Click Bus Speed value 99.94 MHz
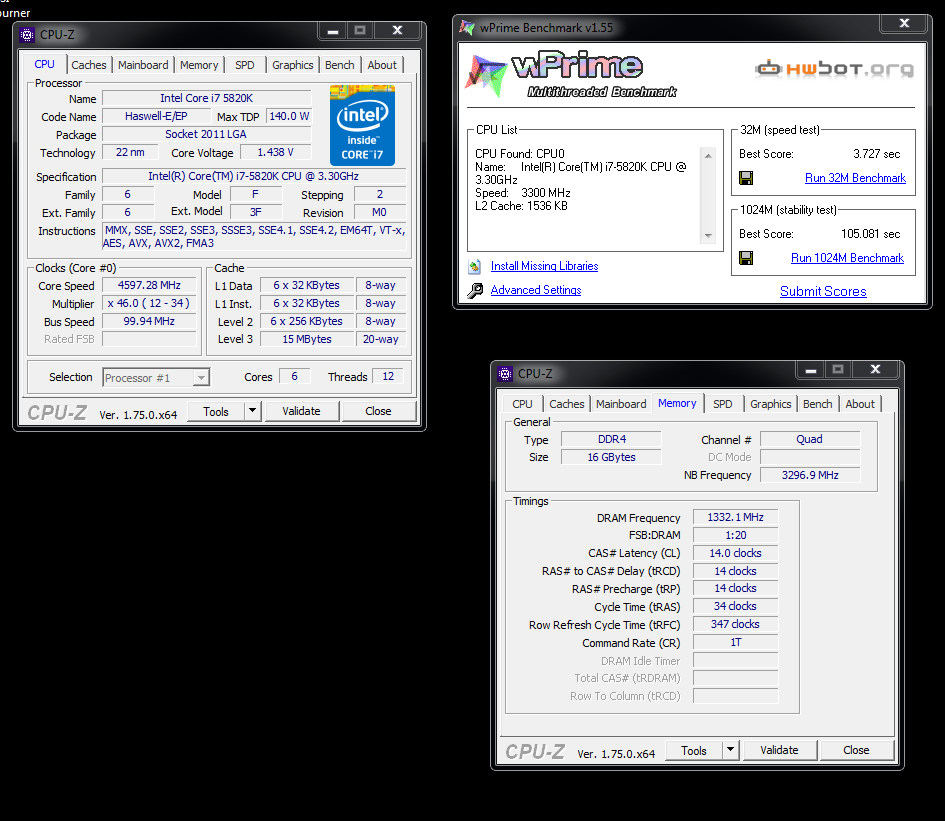Image resolution: width=945 pixels, height=821 pixels. tap(149, 321)
